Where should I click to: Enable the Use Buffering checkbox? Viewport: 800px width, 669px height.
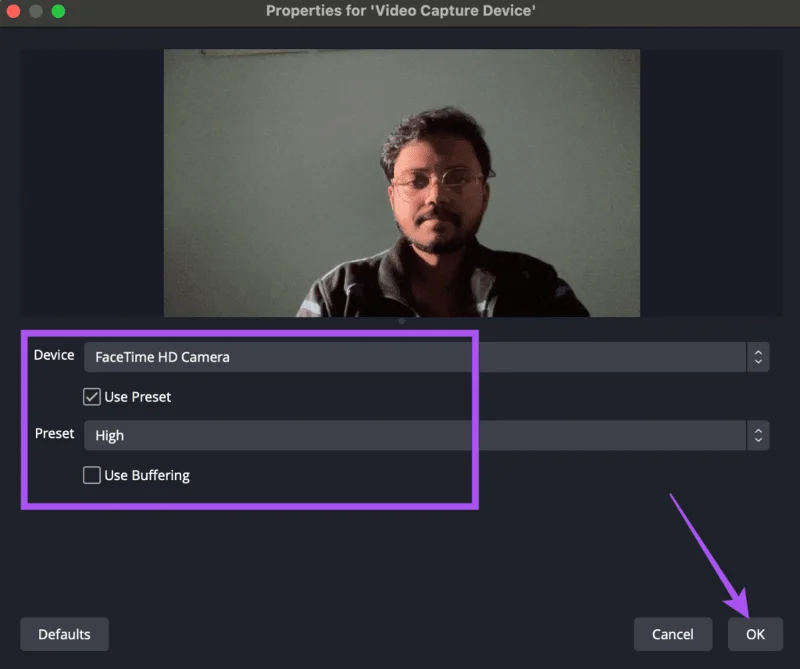point(92,475)
